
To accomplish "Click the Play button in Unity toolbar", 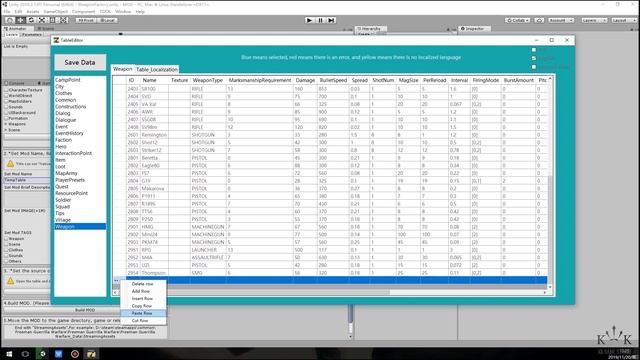I will (x=309, y=20).
